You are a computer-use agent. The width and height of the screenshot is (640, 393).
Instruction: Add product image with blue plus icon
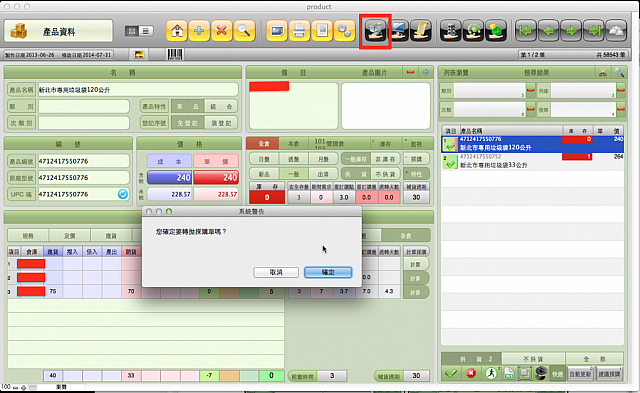426,73
